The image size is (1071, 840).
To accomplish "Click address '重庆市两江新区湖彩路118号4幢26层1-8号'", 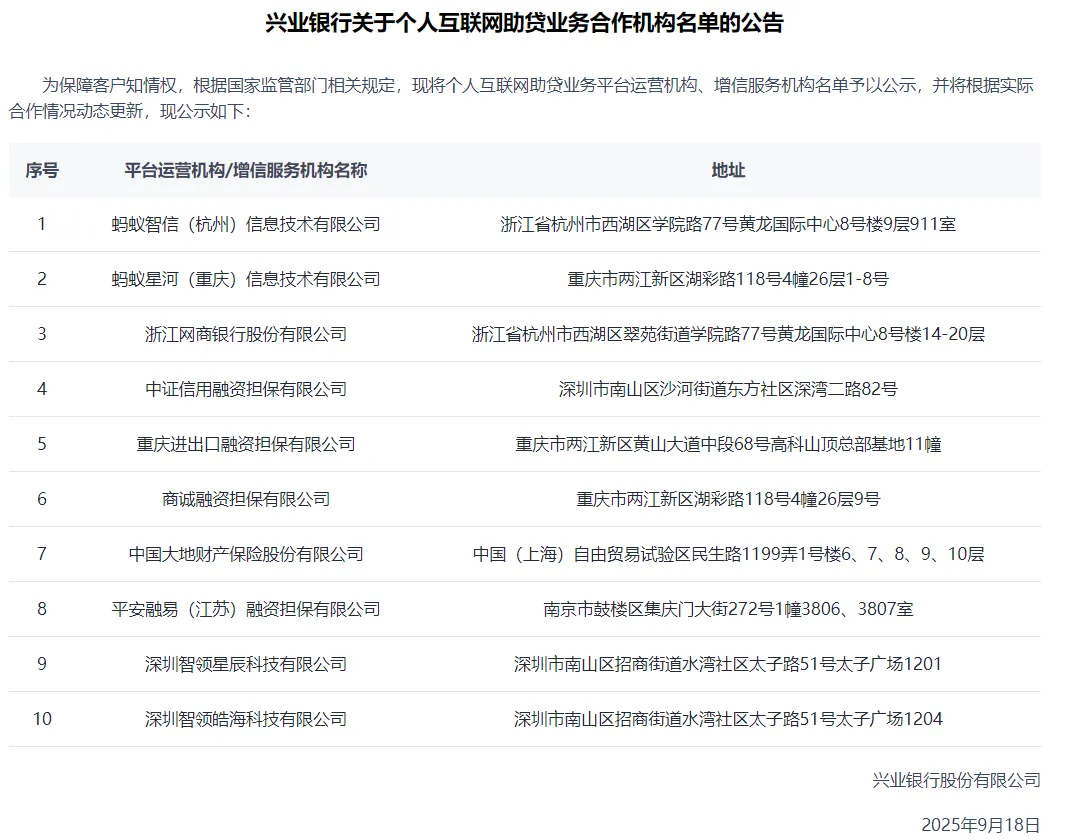I will tap(728, 279).
